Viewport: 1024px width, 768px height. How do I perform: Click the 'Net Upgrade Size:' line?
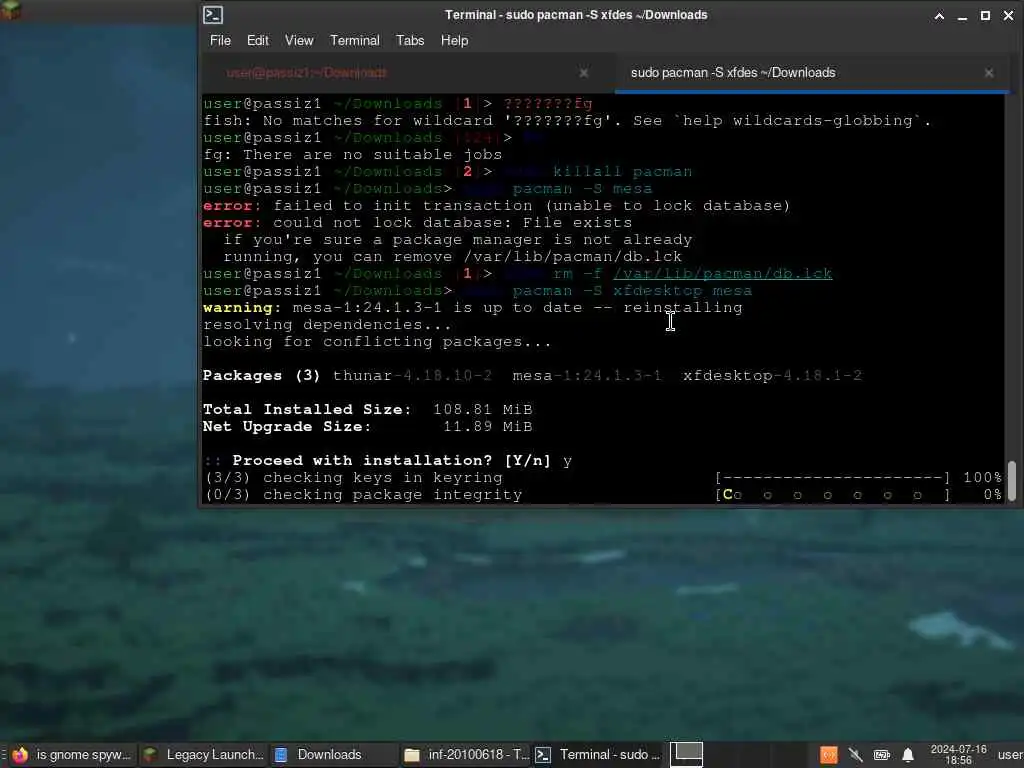click(368, 426)
